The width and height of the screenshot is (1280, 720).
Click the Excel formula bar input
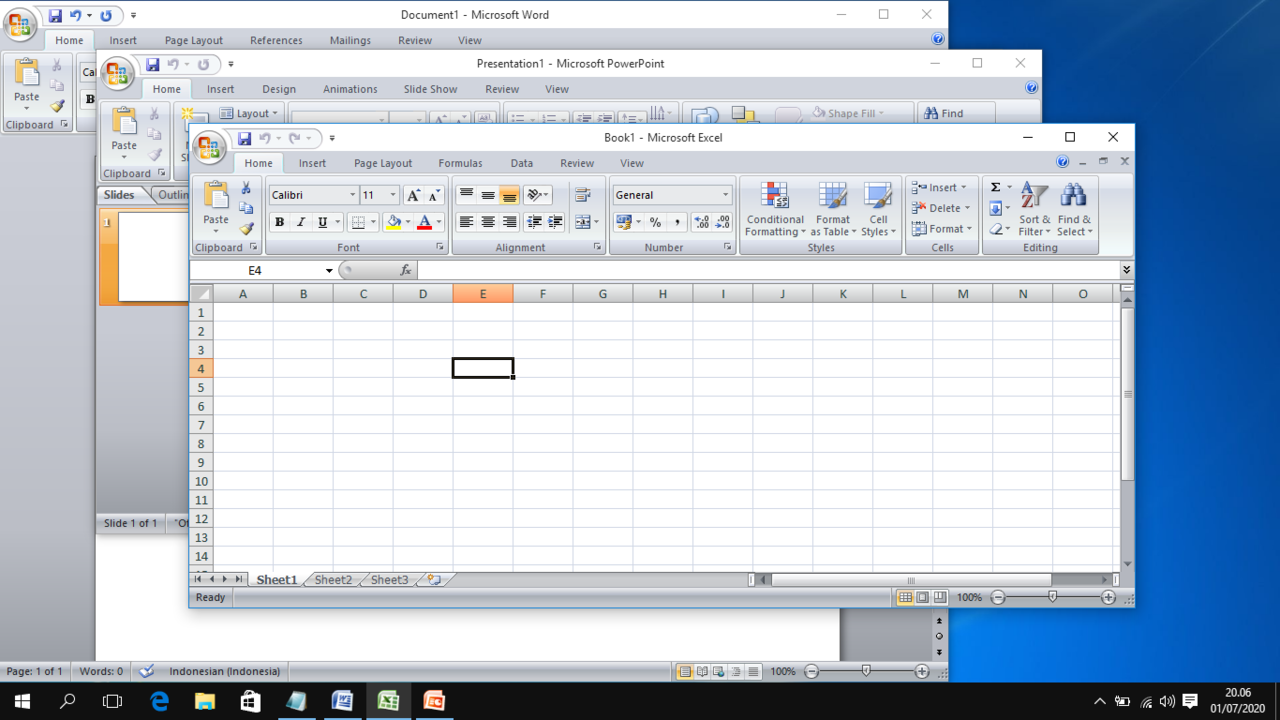coord(768,270)
